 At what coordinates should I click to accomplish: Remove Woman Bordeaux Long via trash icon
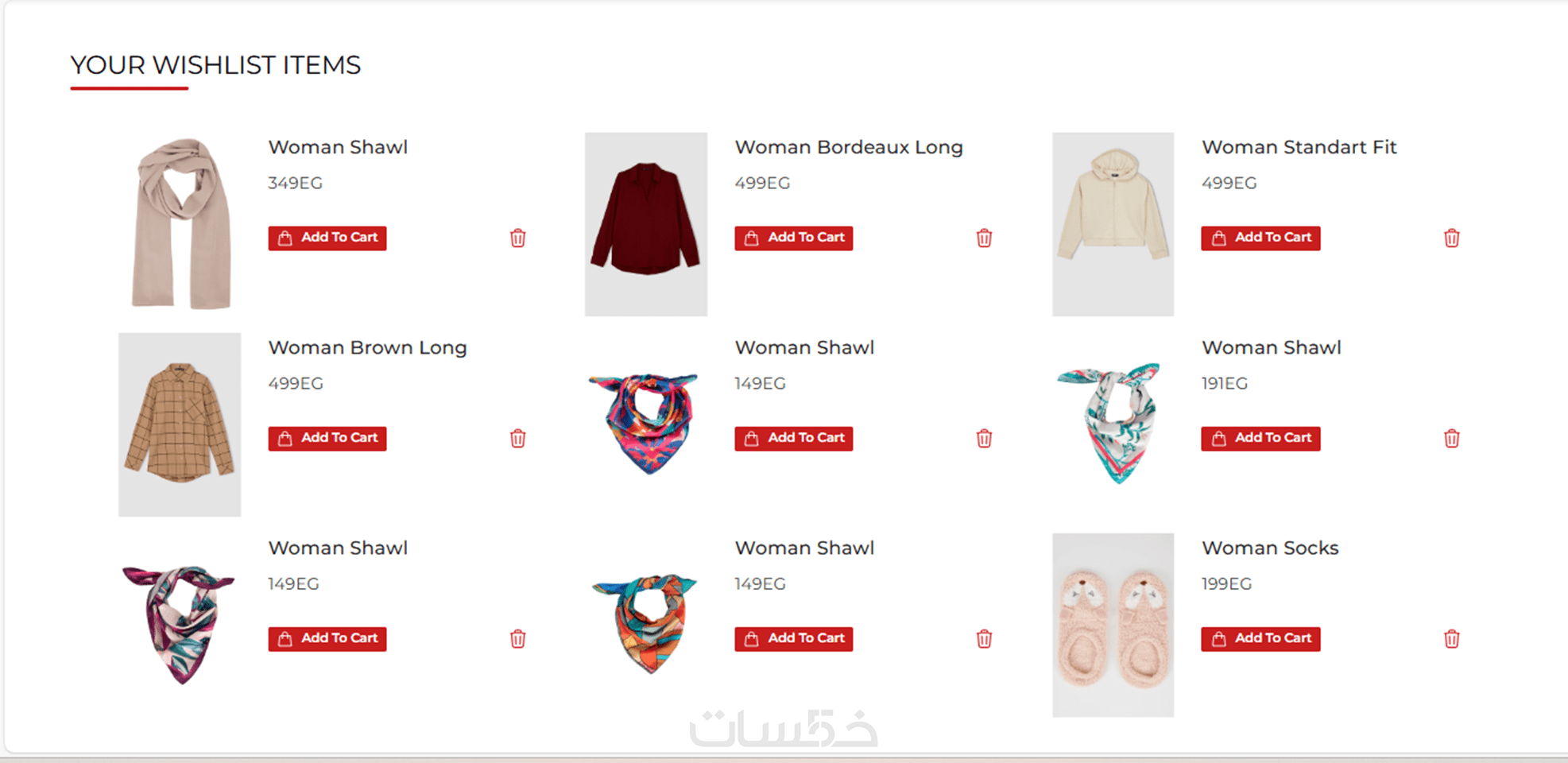pyautogui.click(x=984, y=238)
